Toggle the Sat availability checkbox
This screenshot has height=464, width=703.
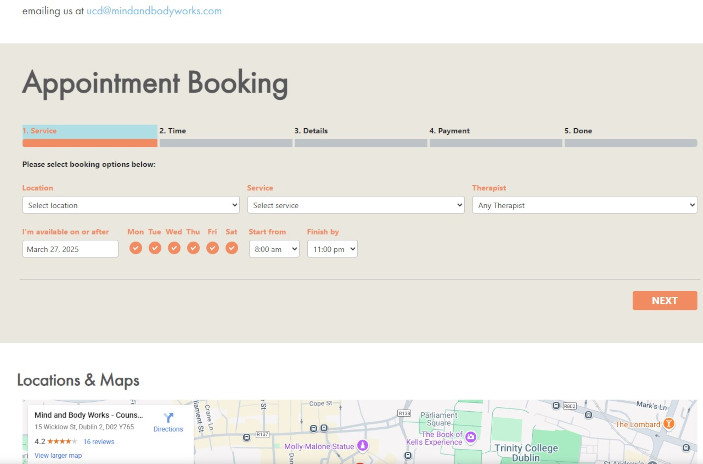coord(232,248)
